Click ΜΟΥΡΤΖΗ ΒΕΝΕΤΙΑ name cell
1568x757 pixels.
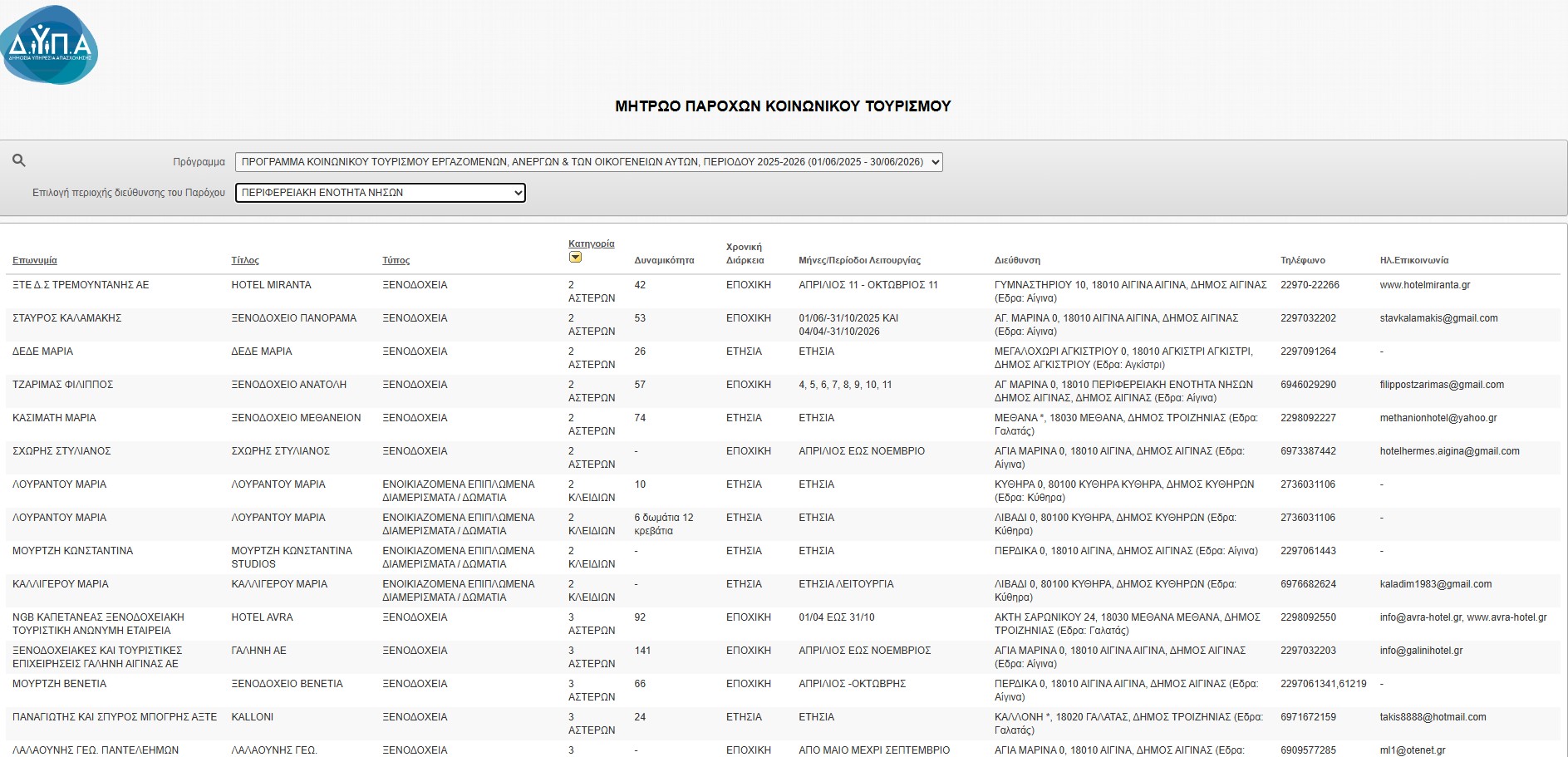tap(59, 684)
